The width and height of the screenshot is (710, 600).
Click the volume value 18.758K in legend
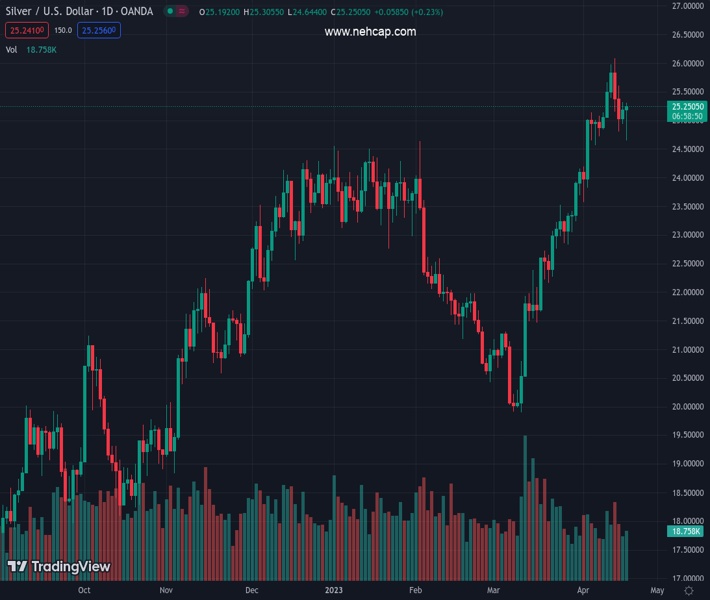click(41, 49)
